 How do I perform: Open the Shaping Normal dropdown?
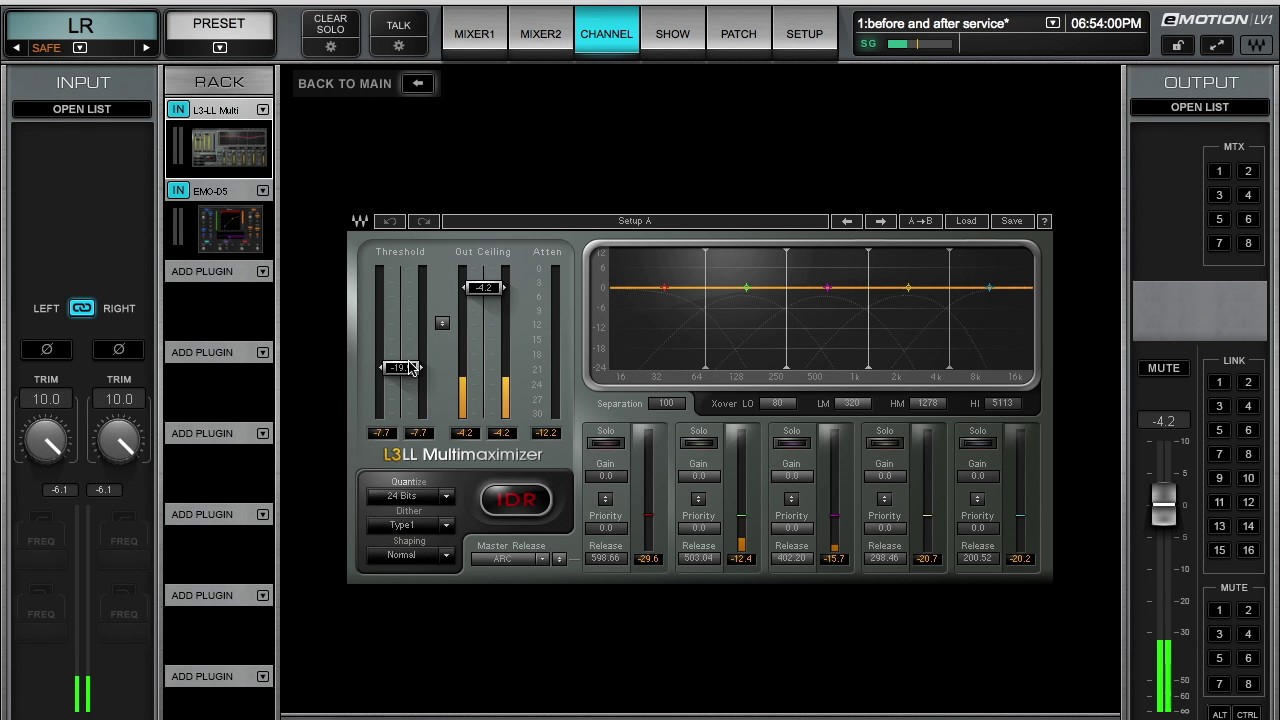[409, 555]
